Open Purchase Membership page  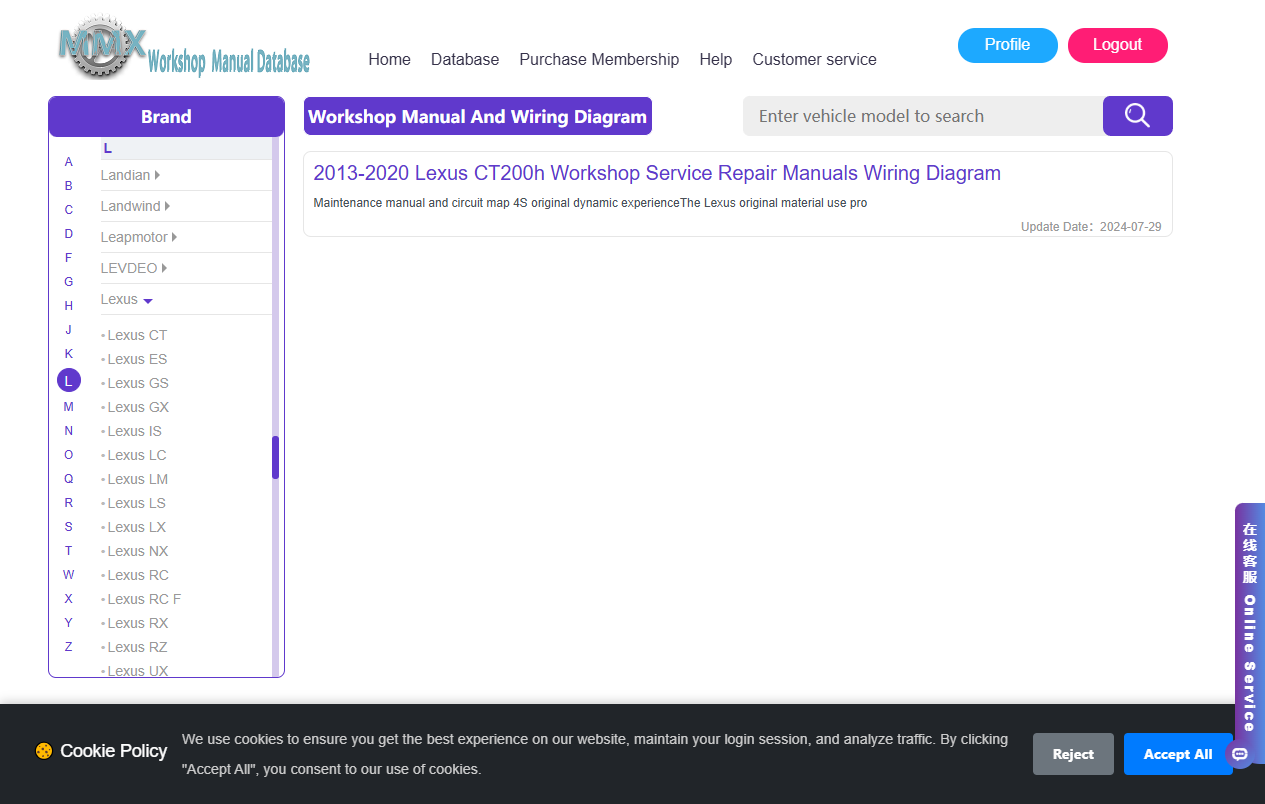(599, 59)
